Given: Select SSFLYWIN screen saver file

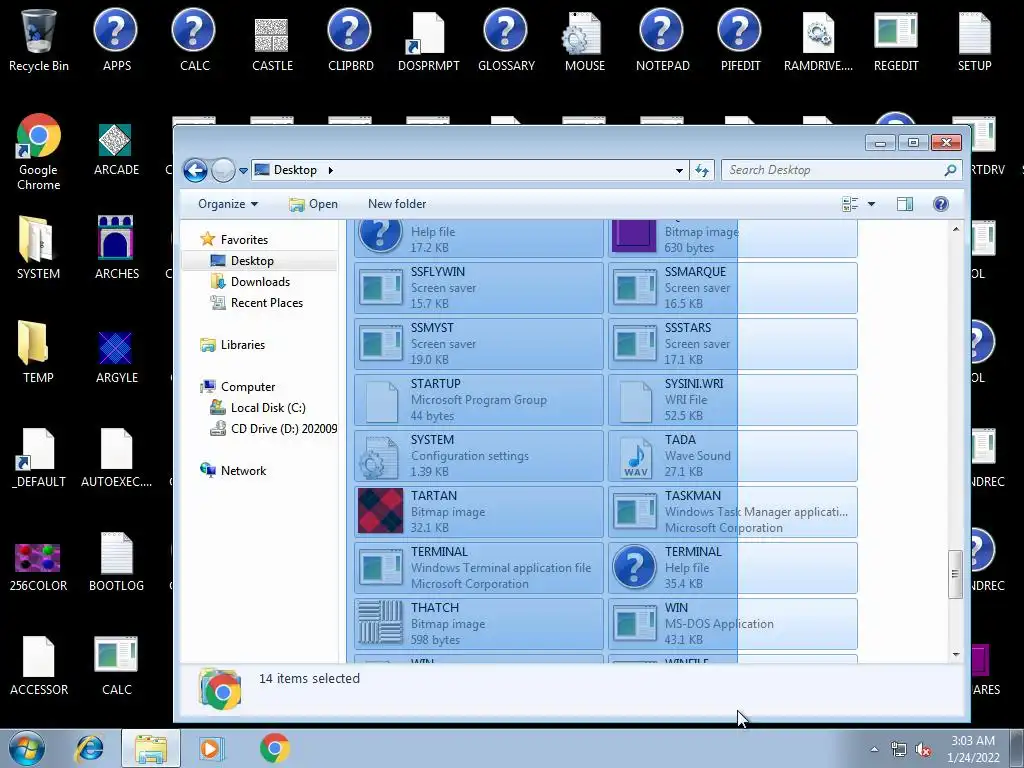Looking at the screenshot, I should coord(479,288).
